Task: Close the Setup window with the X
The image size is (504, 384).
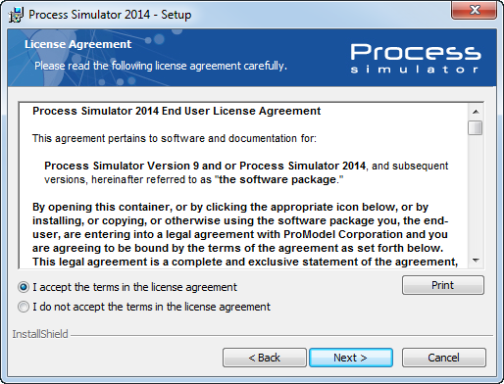Action: (474, 10)
